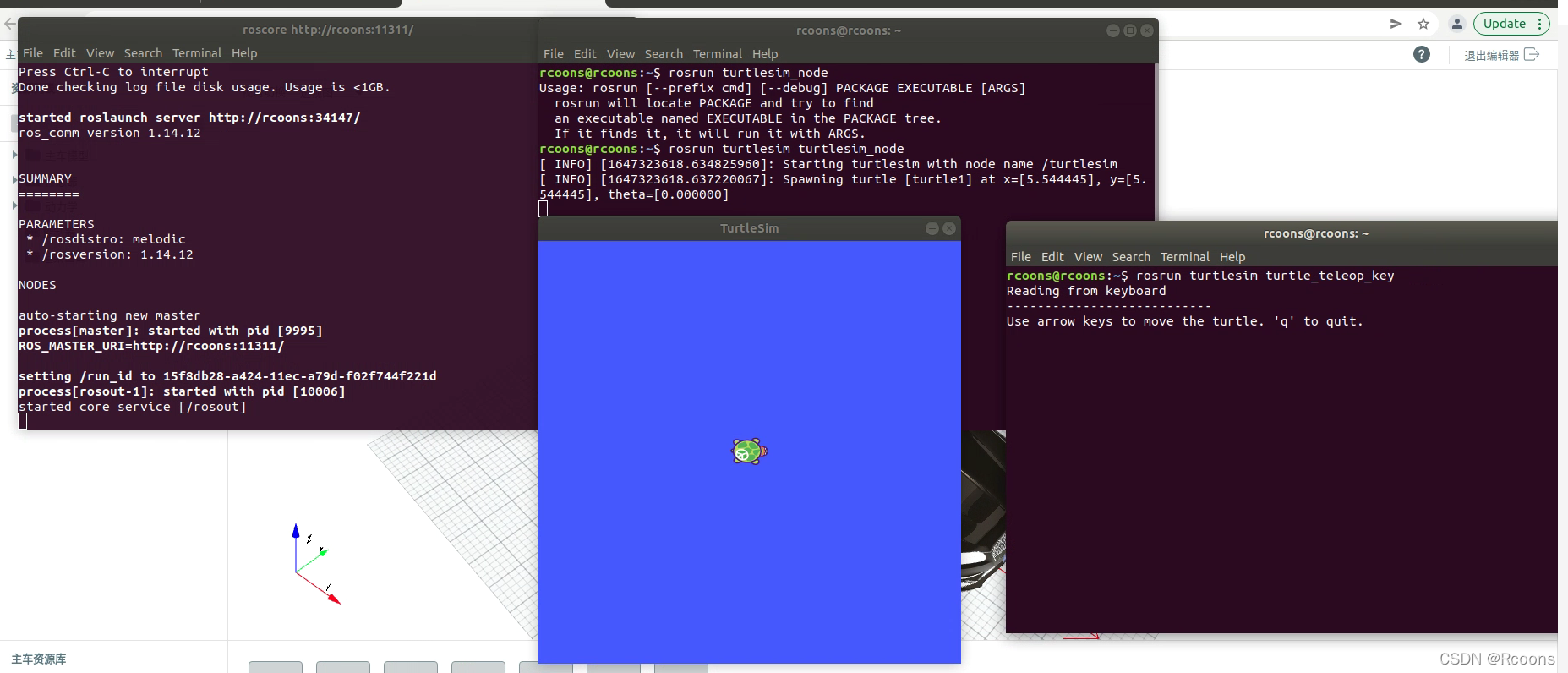The width and height of the screenshot is (1568, 673).
Task: Click the PARAMETERS heading in roscore terminal
Action: point(57,225)
